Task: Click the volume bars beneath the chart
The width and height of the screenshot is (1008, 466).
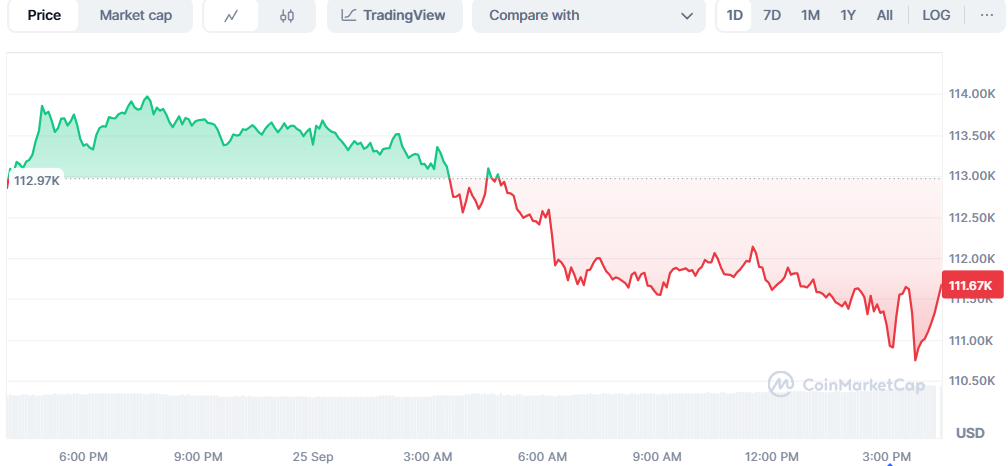Action: click(x=470, y=416)
